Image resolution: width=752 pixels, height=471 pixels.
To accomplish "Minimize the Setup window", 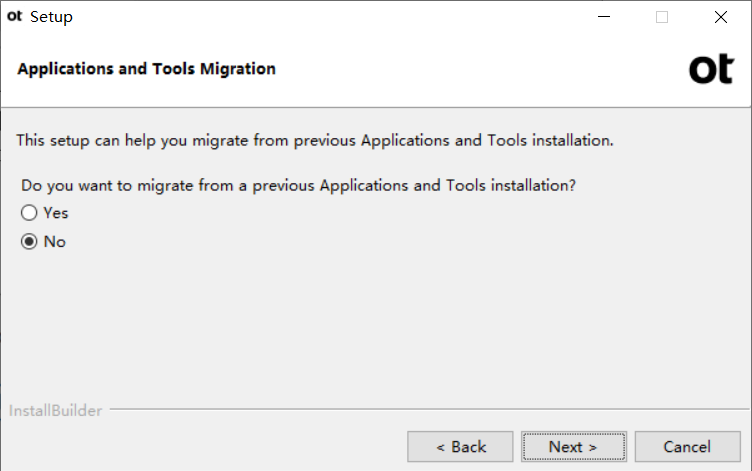I will point(604,17).
